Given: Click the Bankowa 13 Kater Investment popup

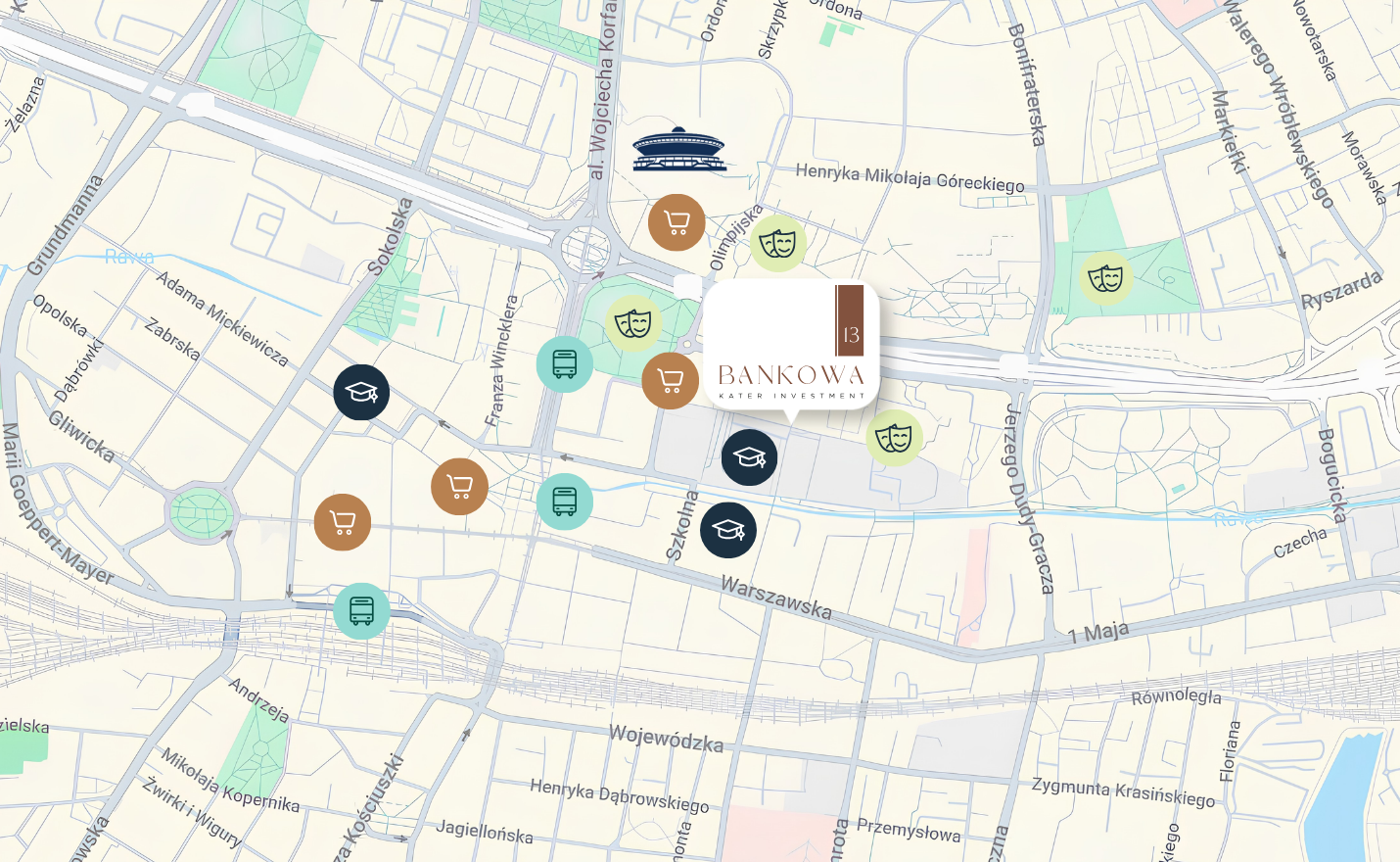Looking at the screenshot, I should pyautogui.click(x=791, y=344).
